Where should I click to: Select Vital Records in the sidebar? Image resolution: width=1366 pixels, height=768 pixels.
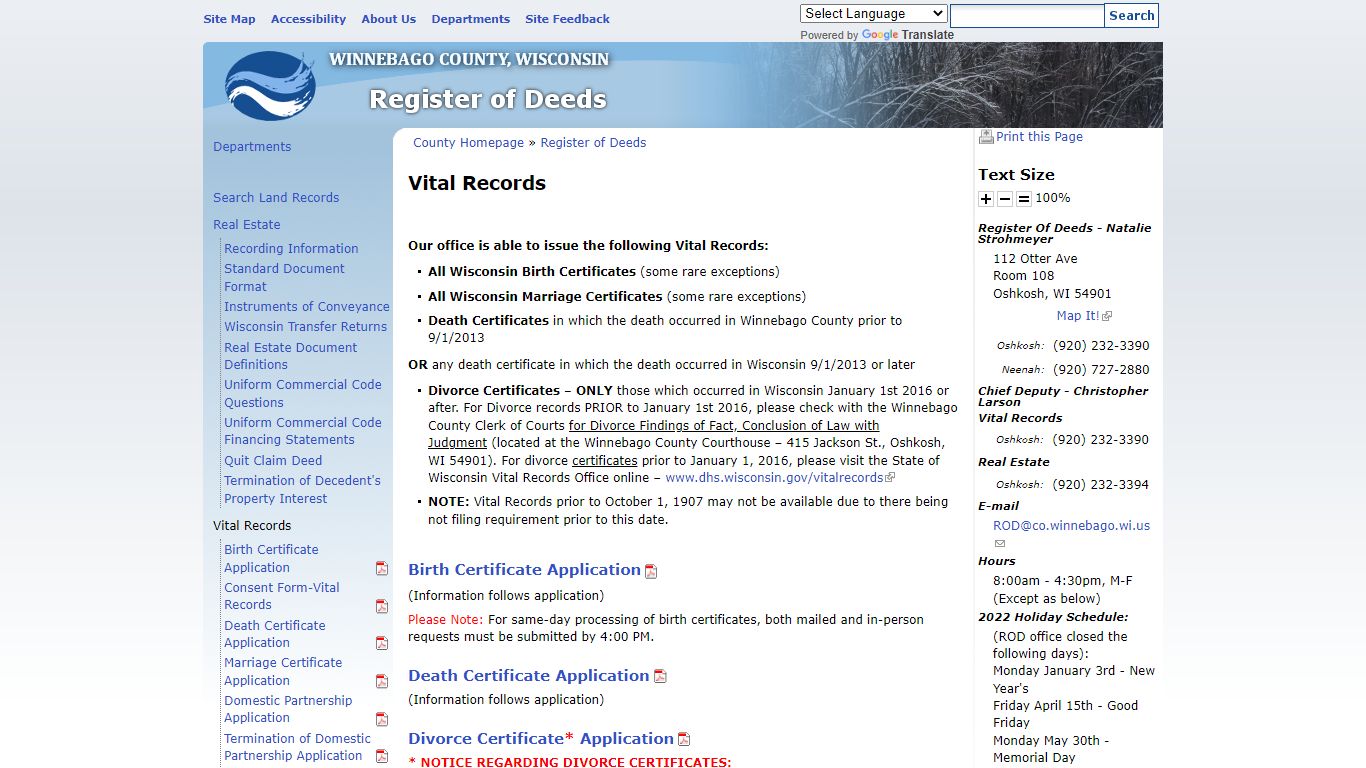click(252, 526)
